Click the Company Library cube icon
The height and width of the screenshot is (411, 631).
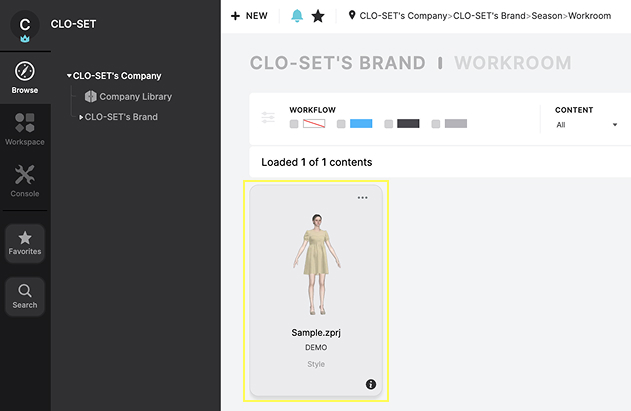91,97
